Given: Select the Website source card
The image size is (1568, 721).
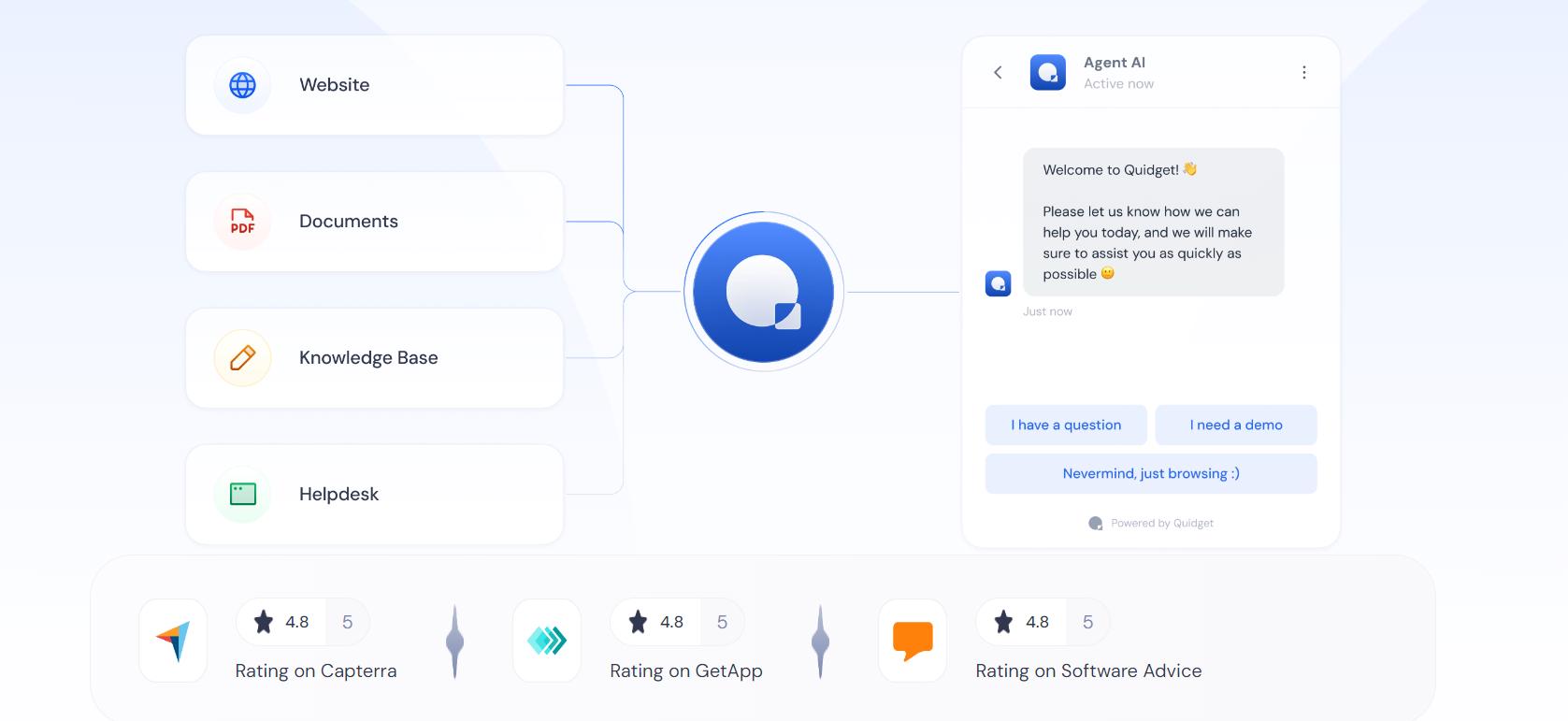Looking at the screenshot, I should pos(374,85).
